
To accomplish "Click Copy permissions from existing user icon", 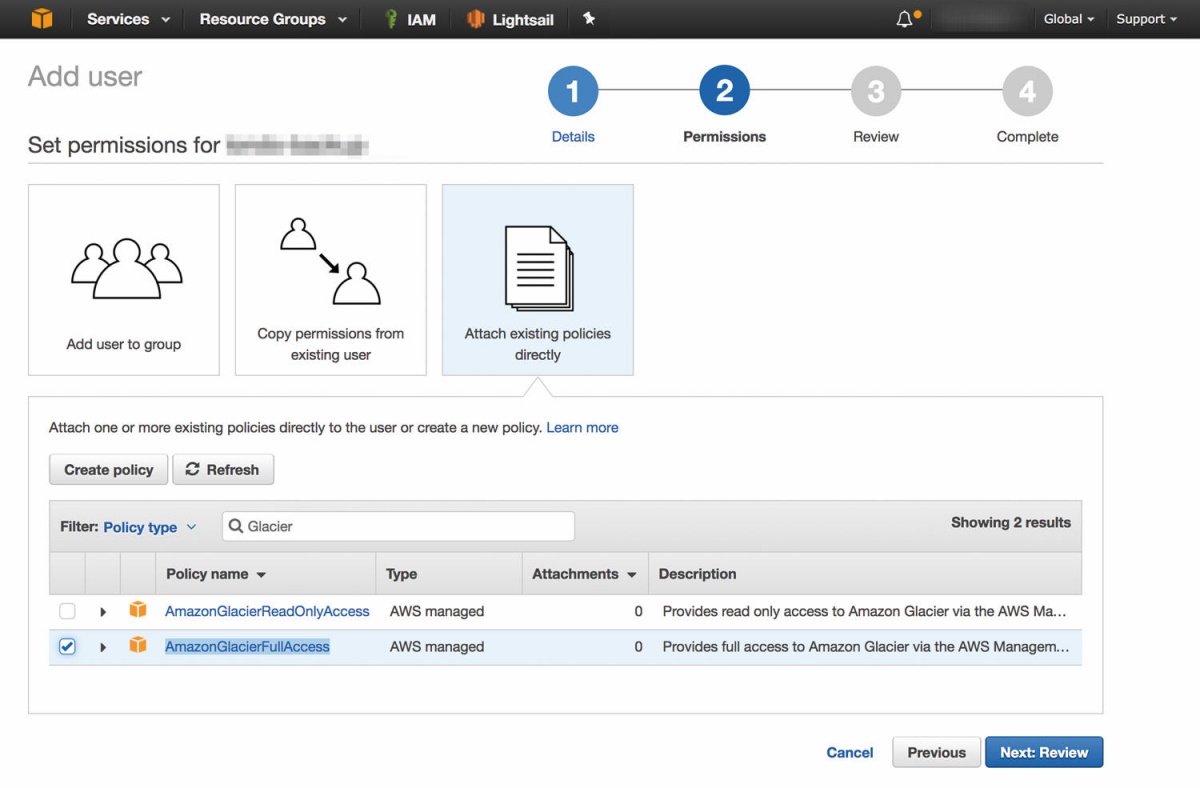I will 330,261.
